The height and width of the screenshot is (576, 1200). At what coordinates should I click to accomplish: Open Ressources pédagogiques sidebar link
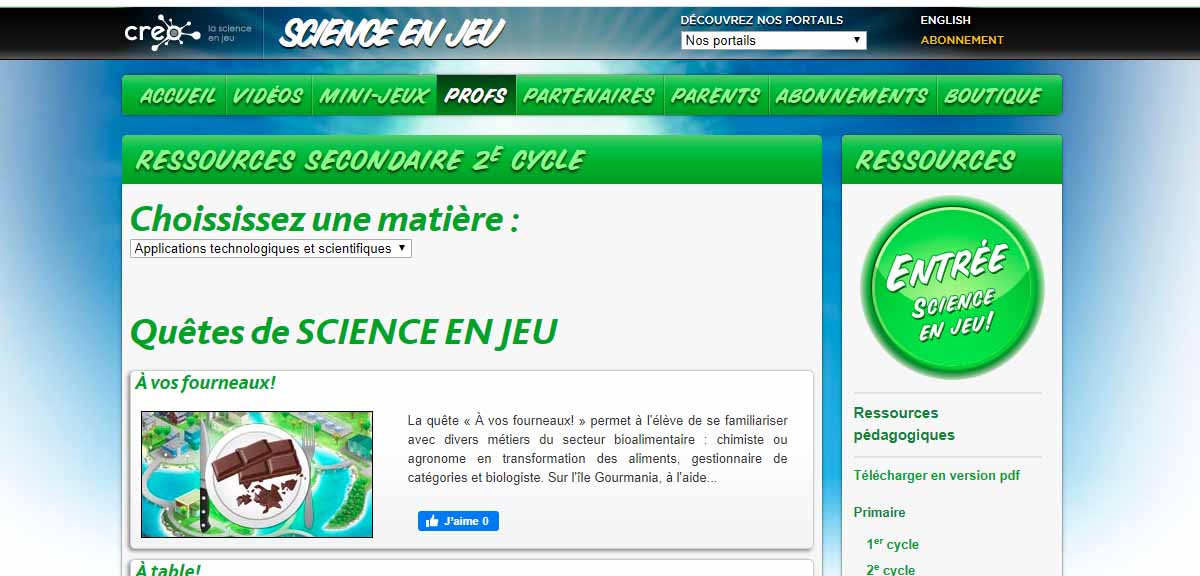pos(904,424)
